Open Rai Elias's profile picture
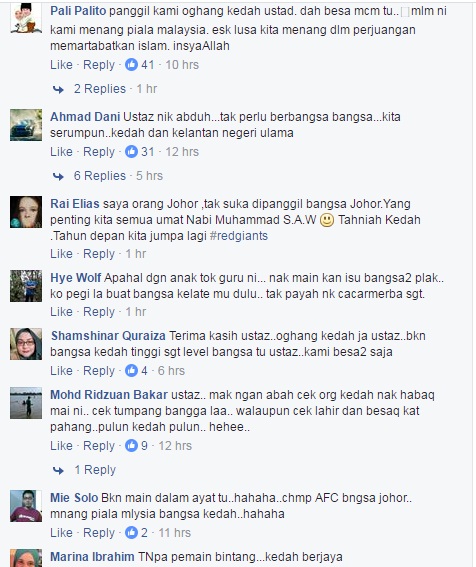 26,212
